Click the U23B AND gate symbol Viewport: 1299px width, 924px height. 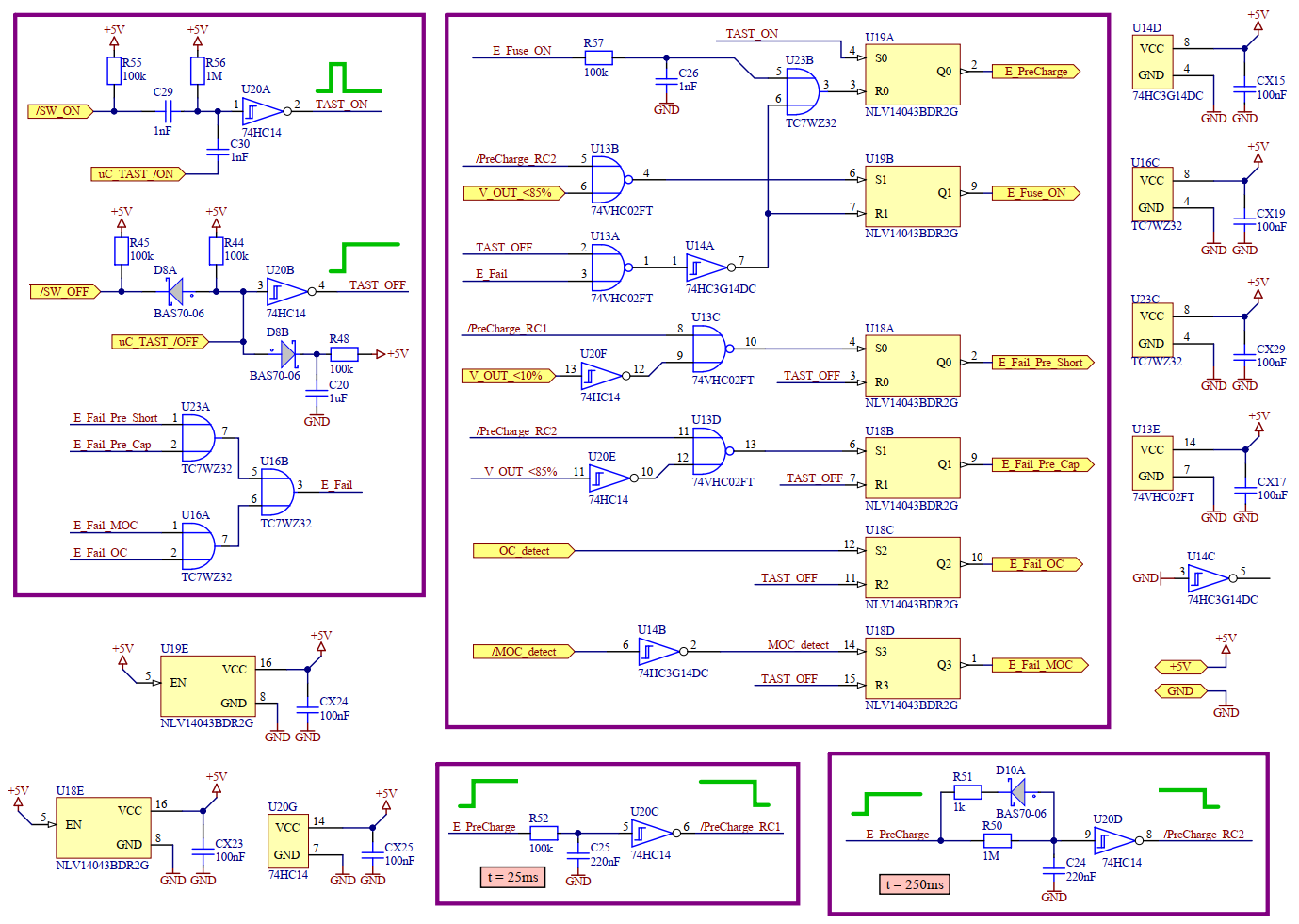(x=801, y=92)
